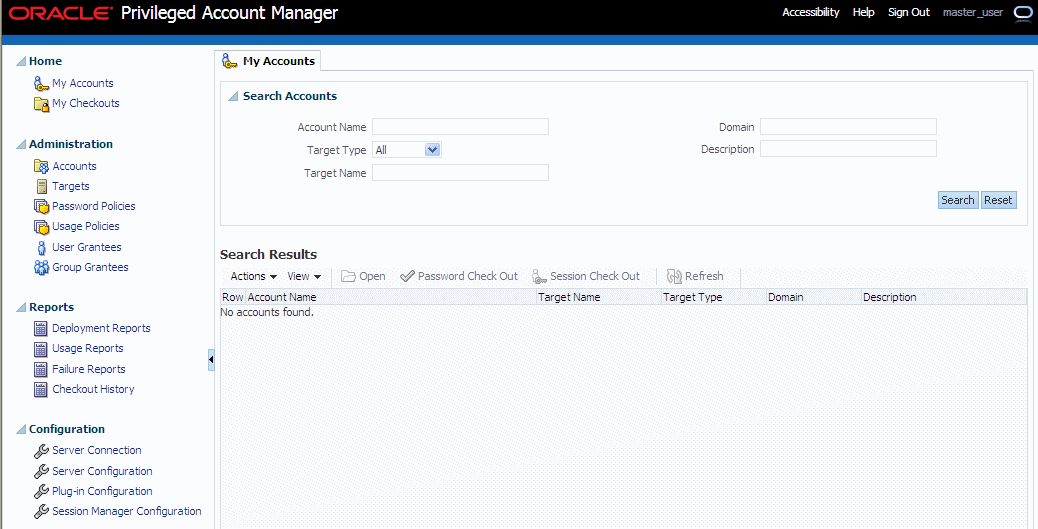
Task: Click the Deployment Reports calendar icon
Action: [x=41, y=328]
